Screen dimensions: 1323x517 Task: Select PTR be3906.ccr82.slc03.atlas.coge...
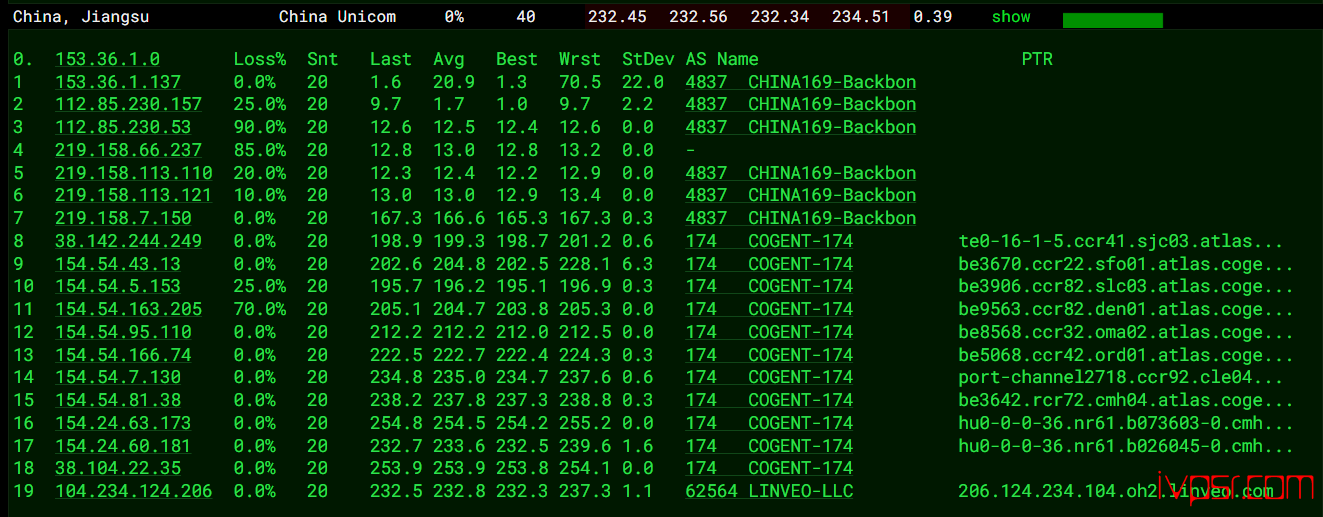[1126, 286]
